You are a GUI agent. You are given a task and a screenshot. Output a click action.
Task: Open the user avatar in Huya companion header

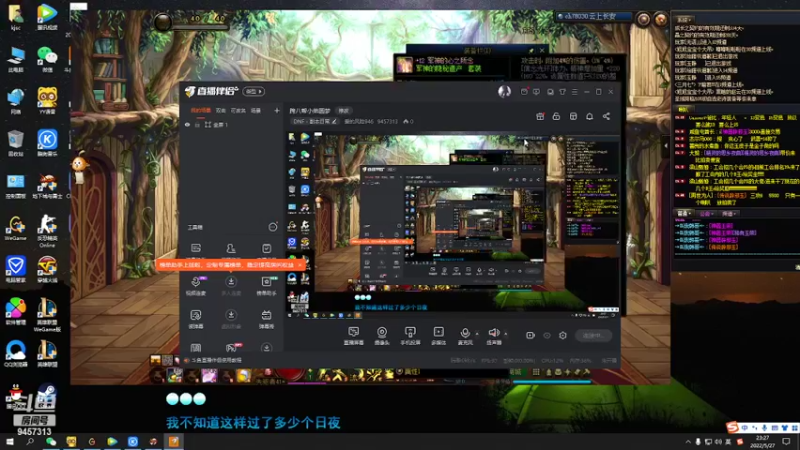coord(504,91)
